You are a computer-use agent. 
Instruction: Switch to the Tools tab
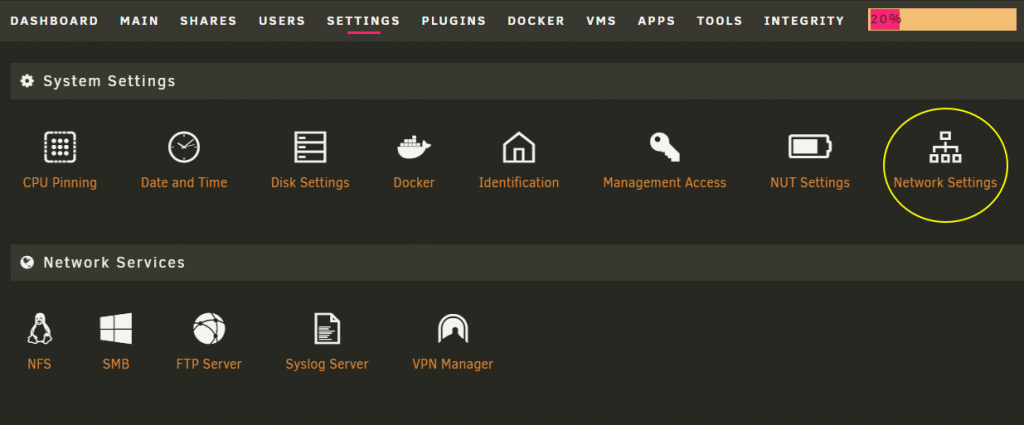pyautogui.click(x=720, y=21)
